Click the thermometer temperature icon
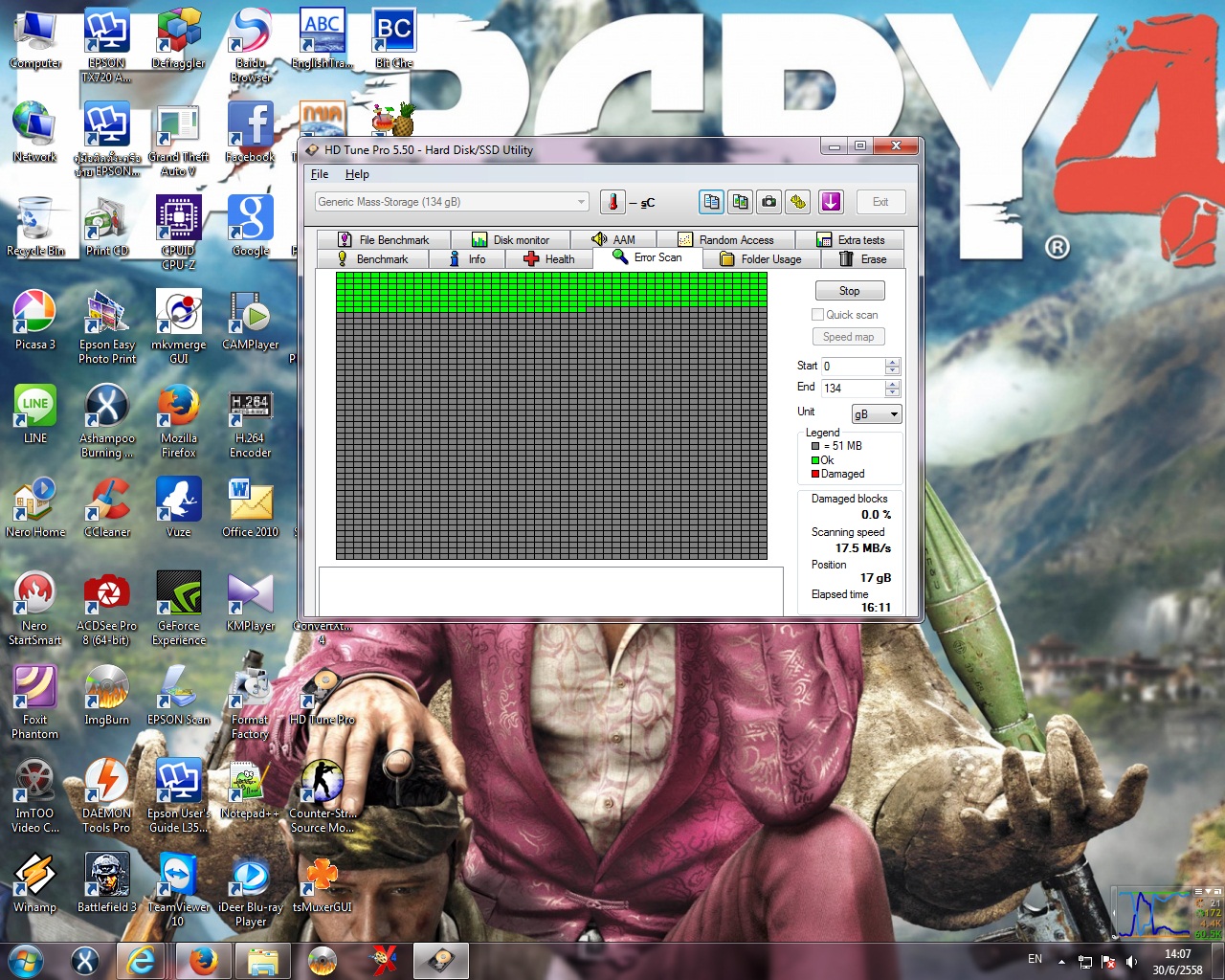Viewport: 1225px width, 980px height. coord(612,202)
